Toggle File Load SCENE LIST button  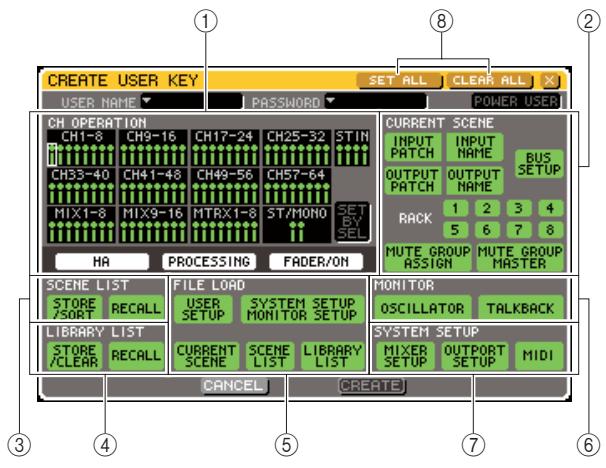point(270,356)
